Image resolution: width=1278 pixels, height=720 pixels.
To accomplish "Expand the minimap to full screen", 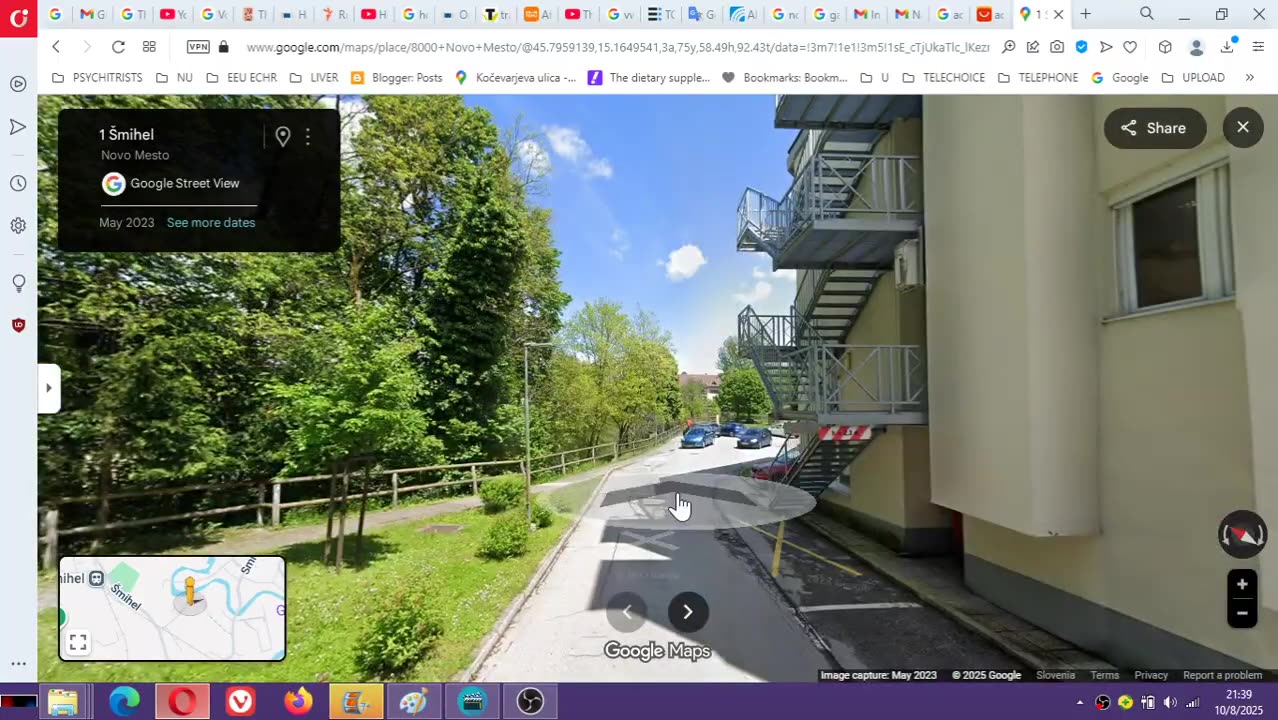I will [78, 643].
